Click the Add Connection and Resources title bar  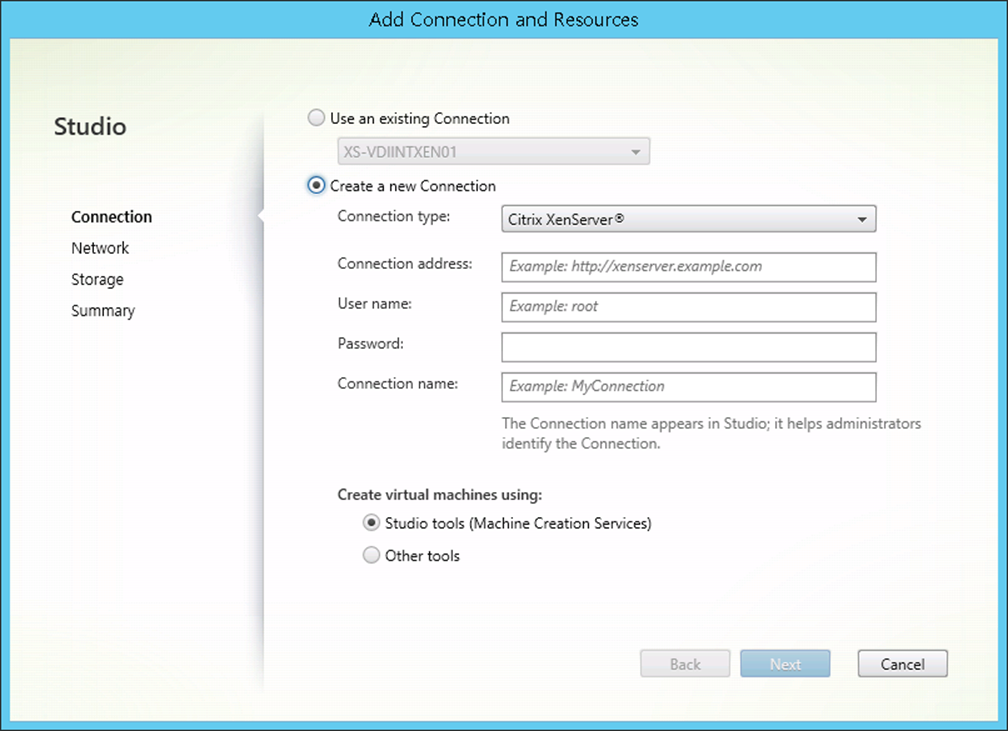click(504, 19)
